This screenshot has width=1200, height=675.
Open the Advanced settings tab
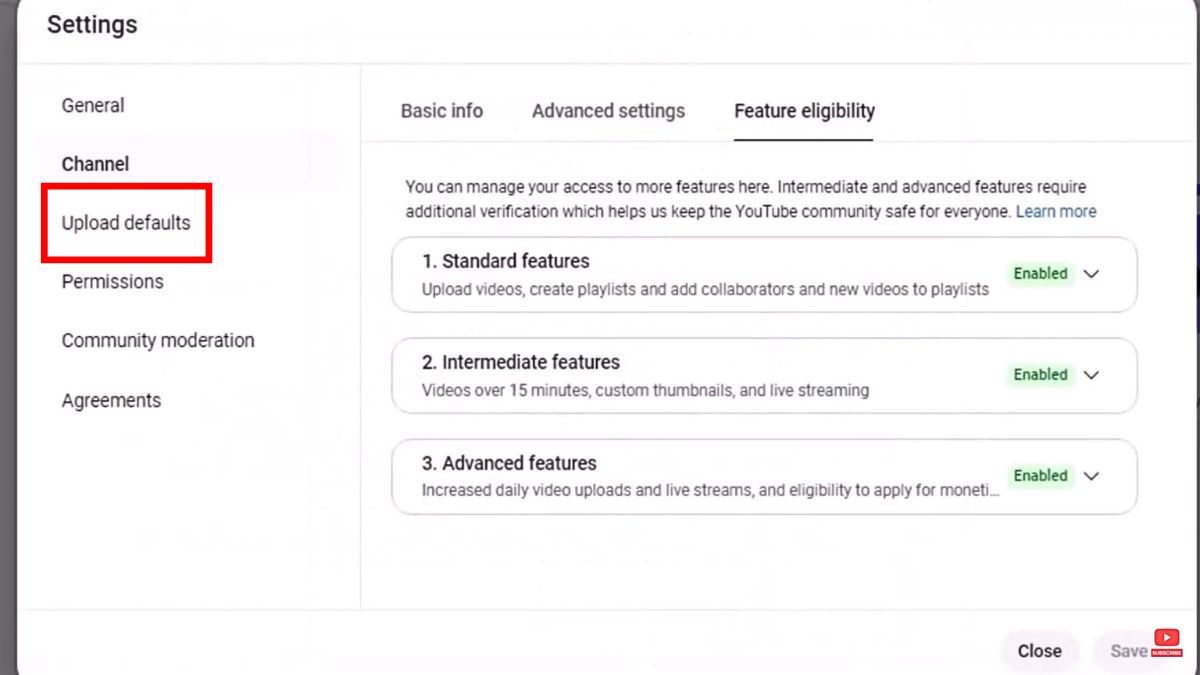pos(608,111)
